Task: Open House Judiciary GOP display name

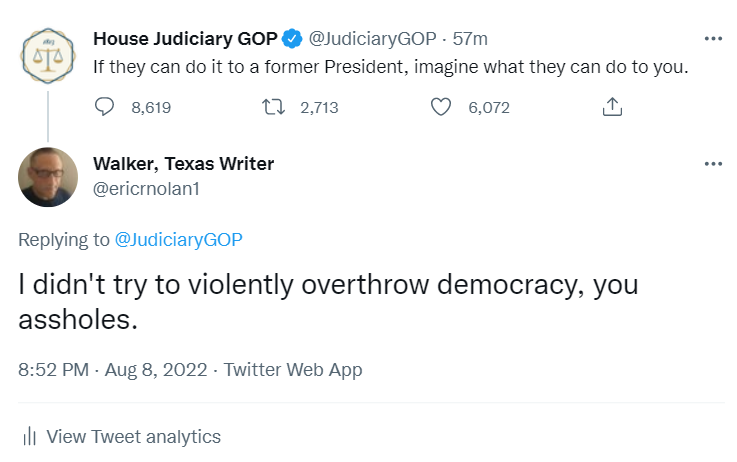Action: pyautogui.click(x=185, y=39)
